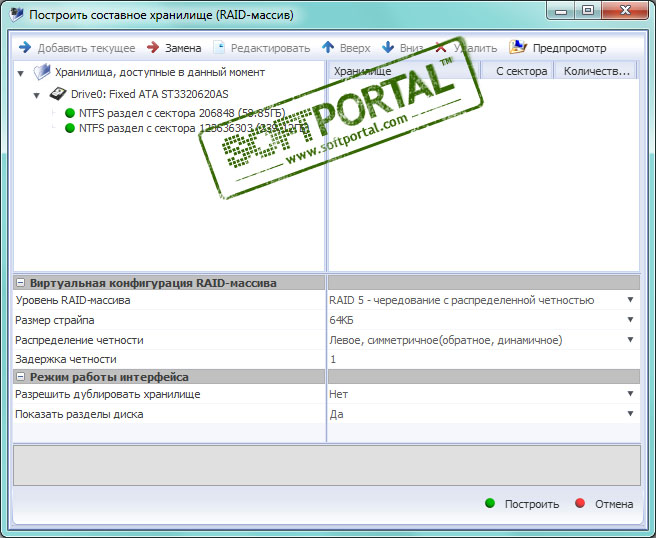Minimize the RAID builder window
The height and width of the screenshot is (538, 656).
coord(560,11)
